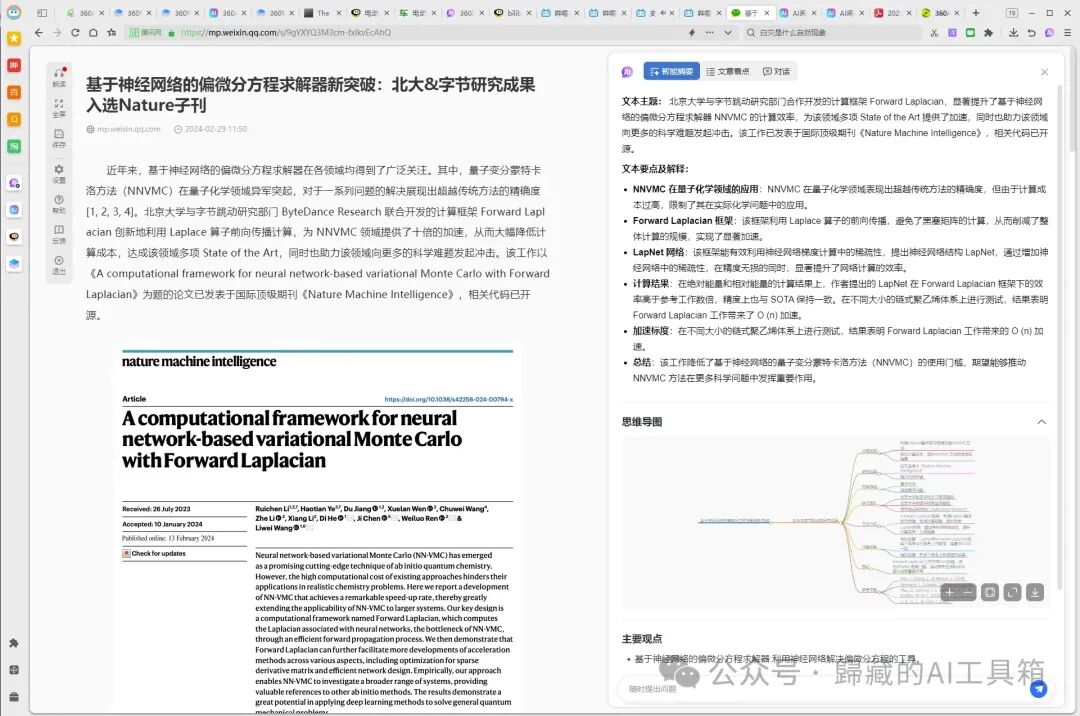Click the mp.weixin.qq.com source link

[x=128, y=129]
